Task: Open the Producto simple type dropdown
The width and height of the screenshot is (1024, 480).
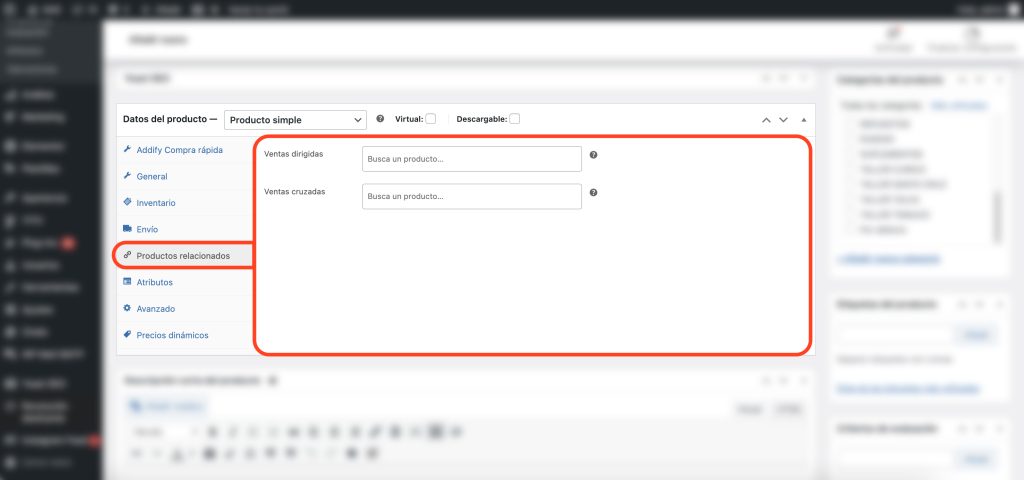Action: pos(295,119)
